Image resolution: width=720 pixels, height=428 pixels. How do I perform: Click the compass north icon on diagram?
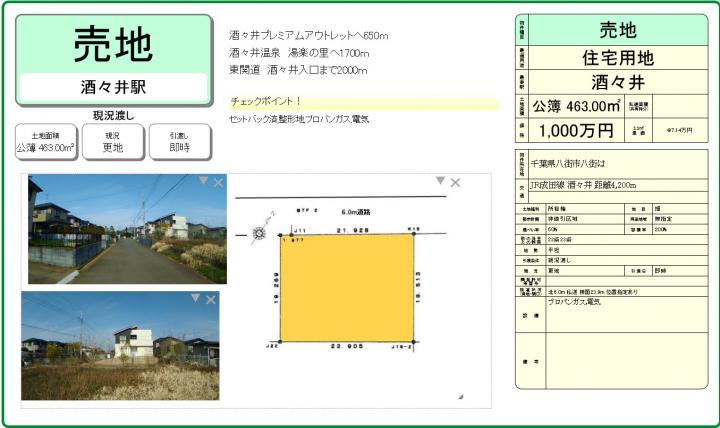(259, 235)
